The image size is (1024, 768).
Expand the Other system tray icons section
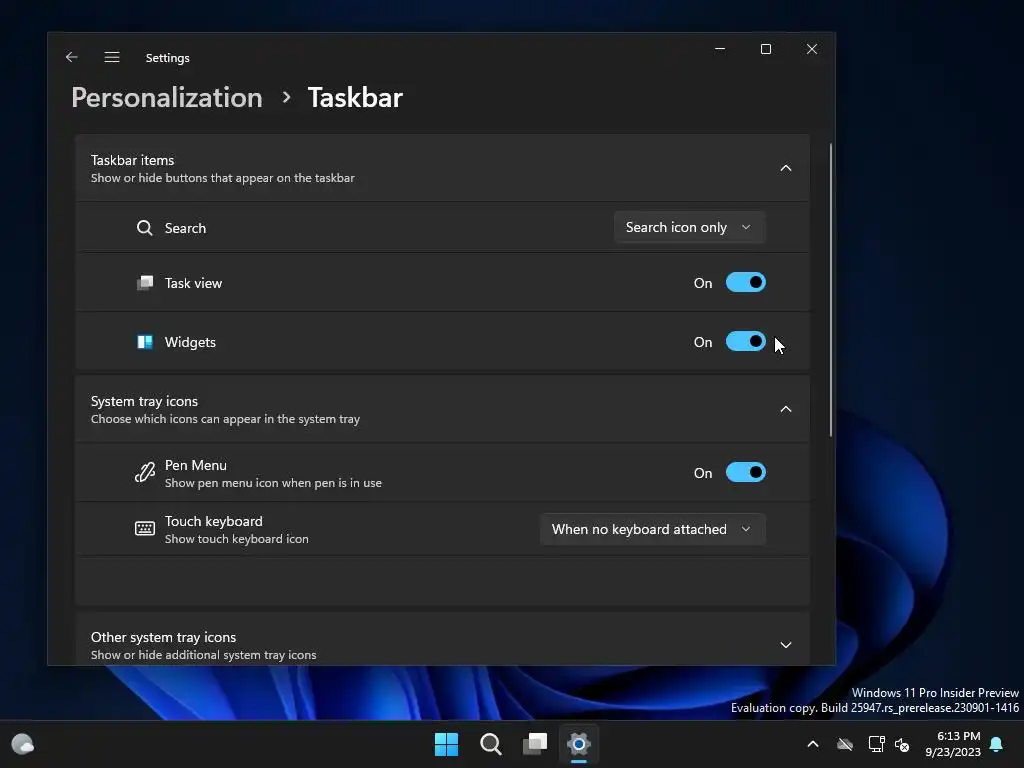pyautogui.click(x=786, y=645)
